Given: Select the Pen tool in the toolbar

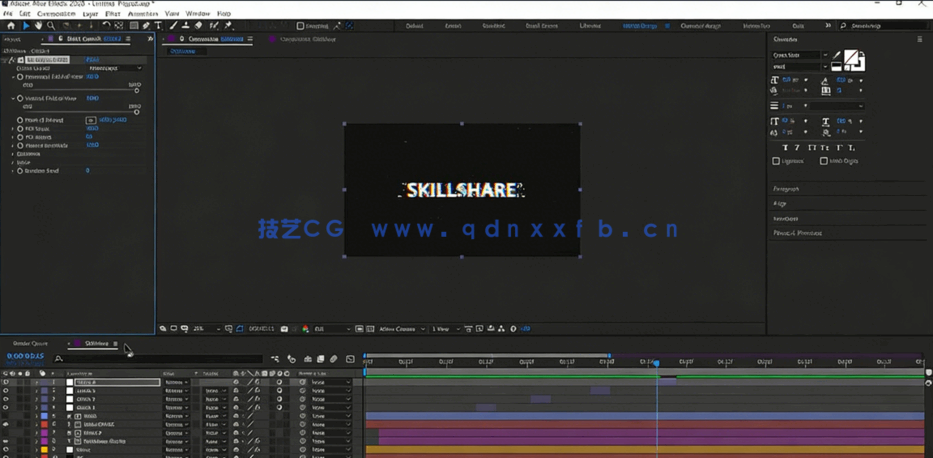Looking at the screenshot, I should click(x=146, y=26).
